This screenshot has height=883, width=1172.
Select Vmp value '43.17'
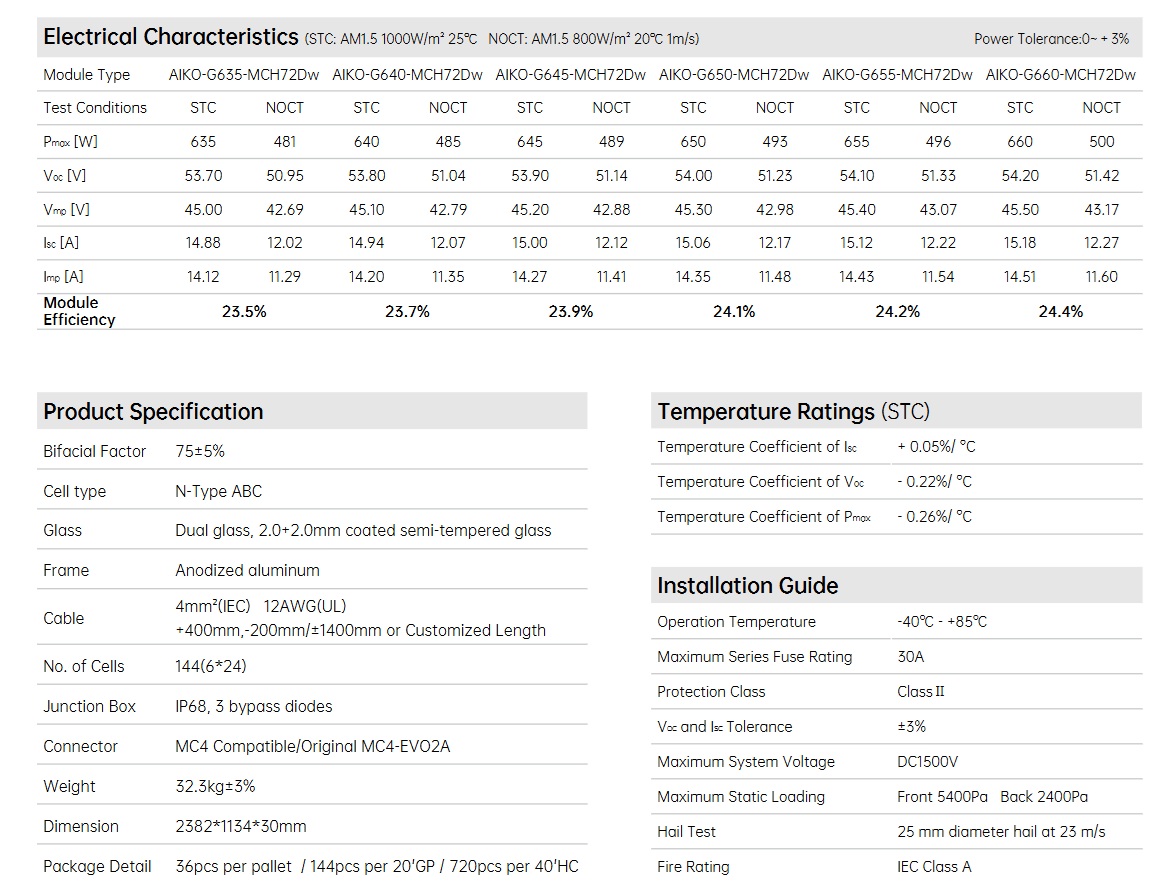[x=1102, y=209]
